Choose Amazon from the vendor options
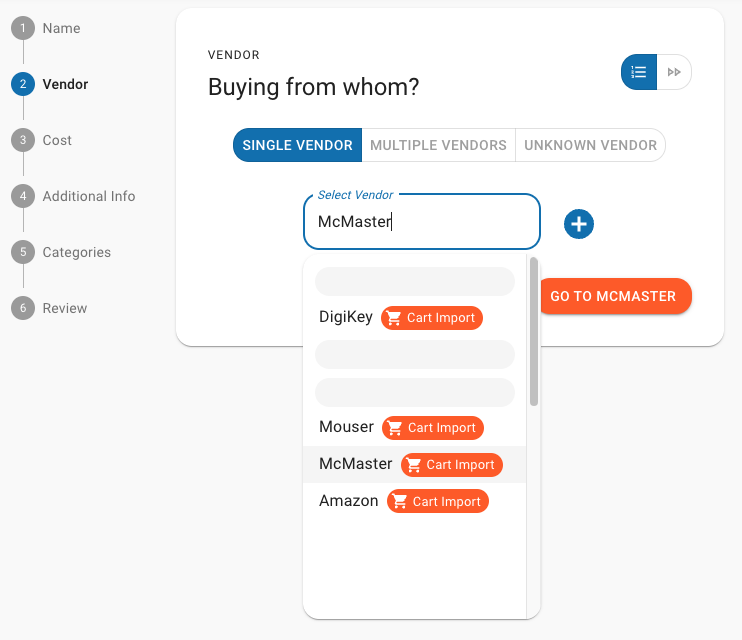The image size is (742, 640). pos(348,502)
